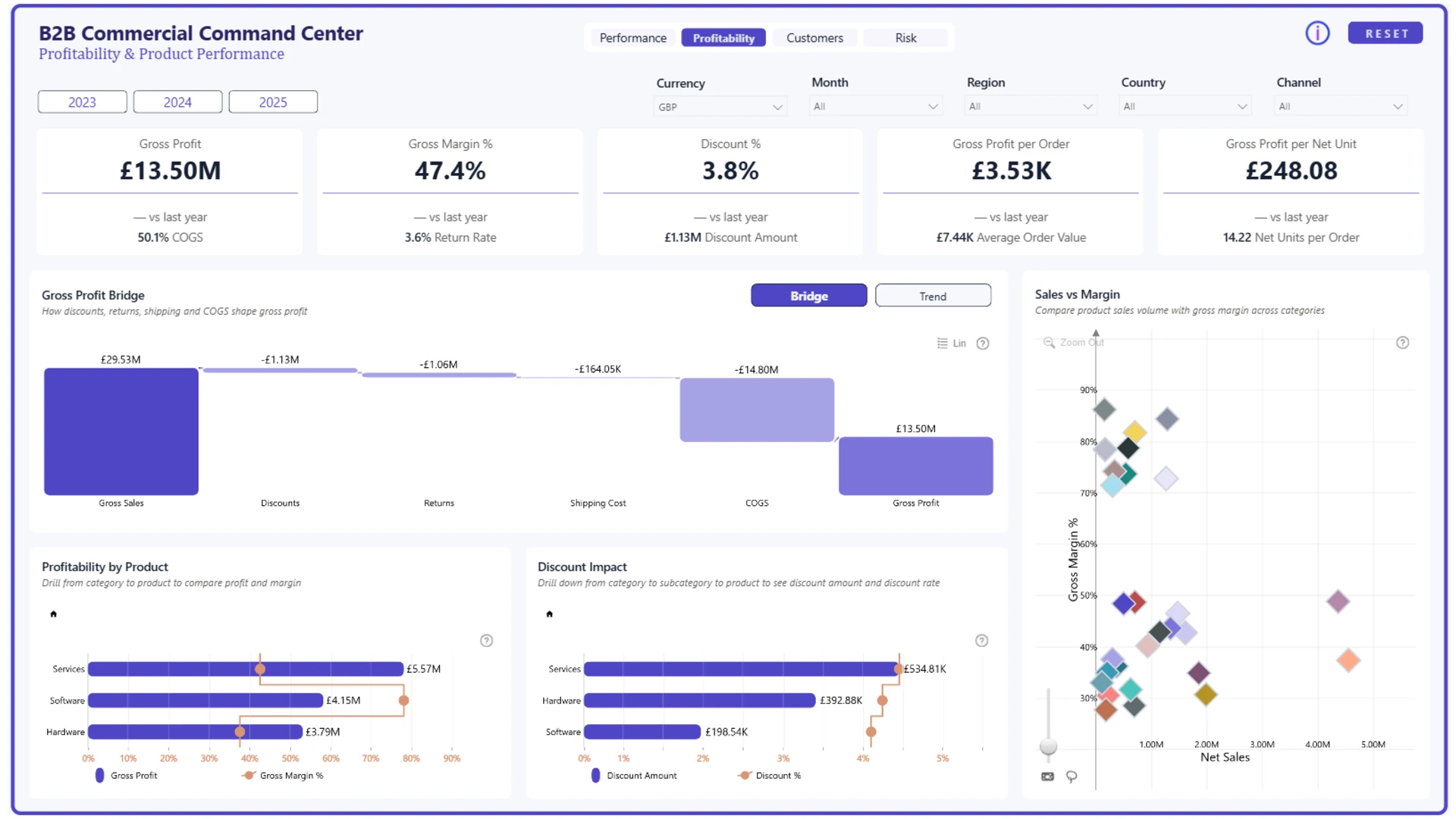Click the rectangle select icon below scatter chart
The image size is (1456, 819).
[1047, 777]
